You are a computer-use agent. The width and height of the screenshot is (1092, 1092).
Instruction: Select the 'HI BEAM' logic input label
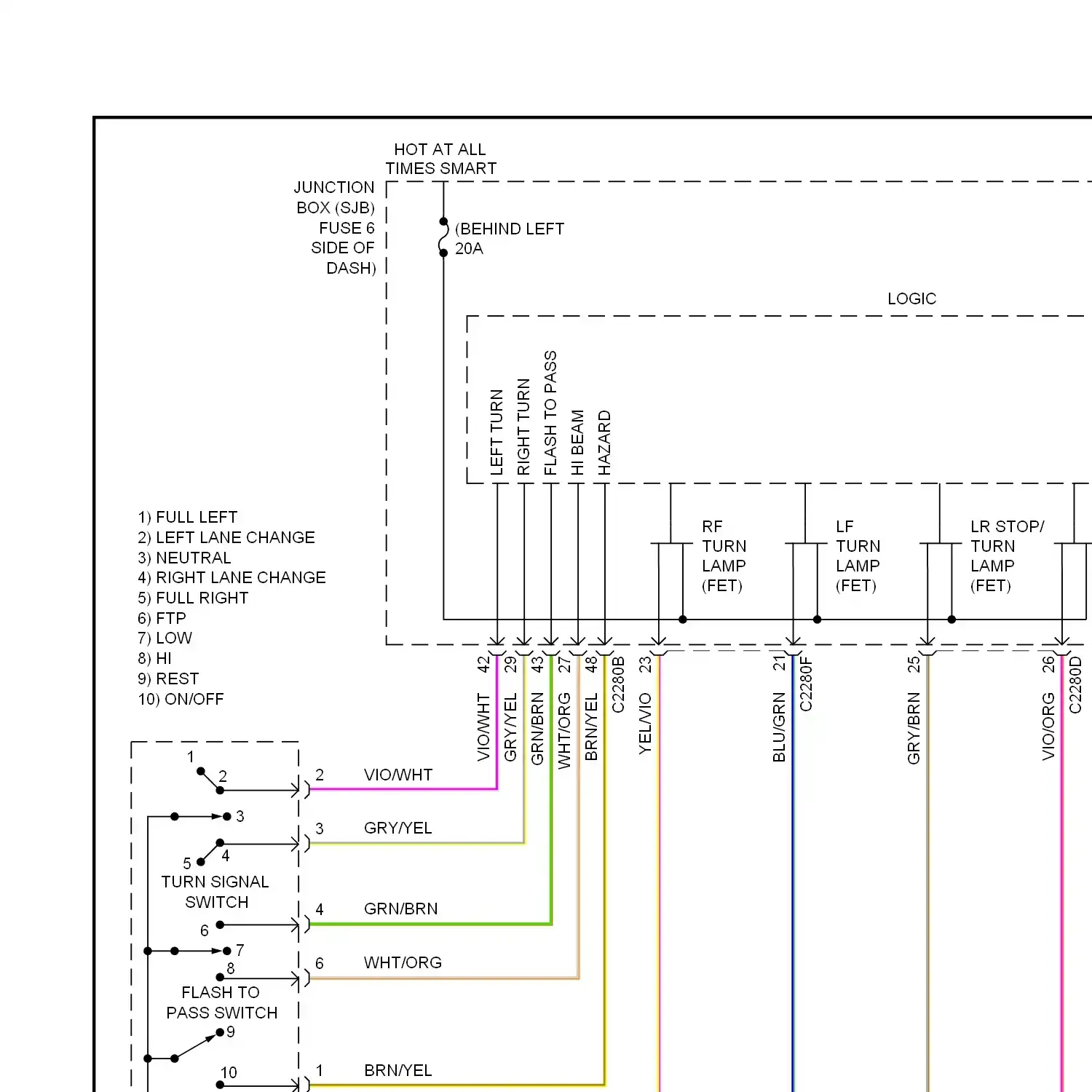pos(577,443)
